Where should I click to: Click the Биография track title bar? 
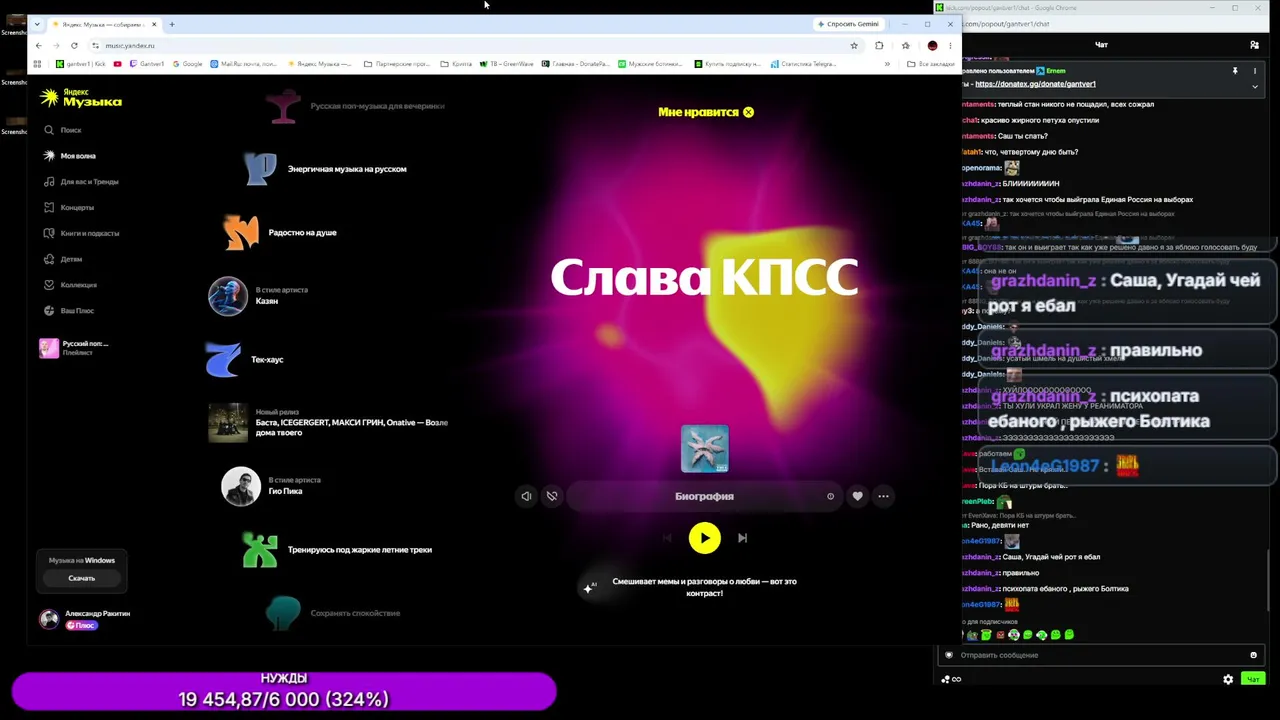tap(704, 496)
